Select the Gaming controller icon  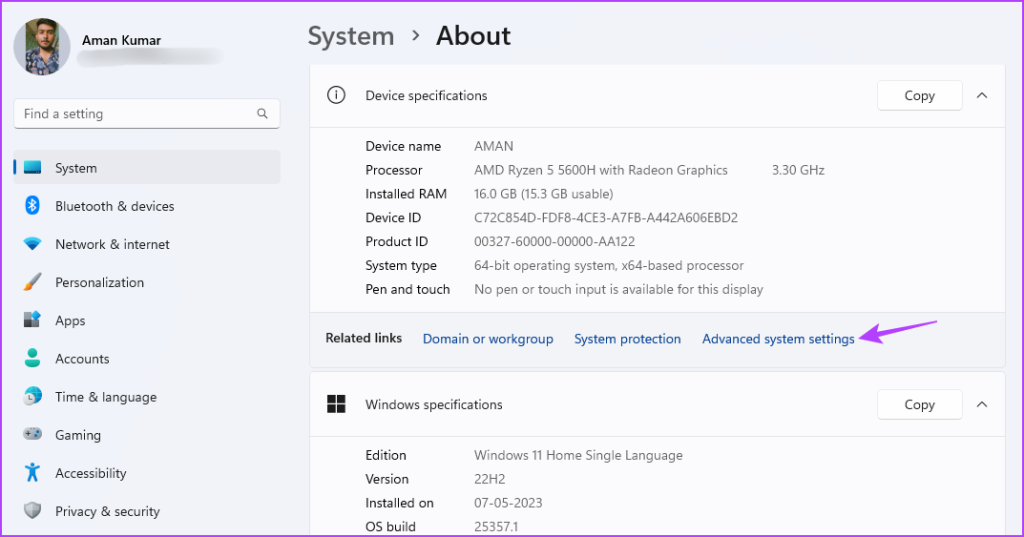tap(32, 435)
